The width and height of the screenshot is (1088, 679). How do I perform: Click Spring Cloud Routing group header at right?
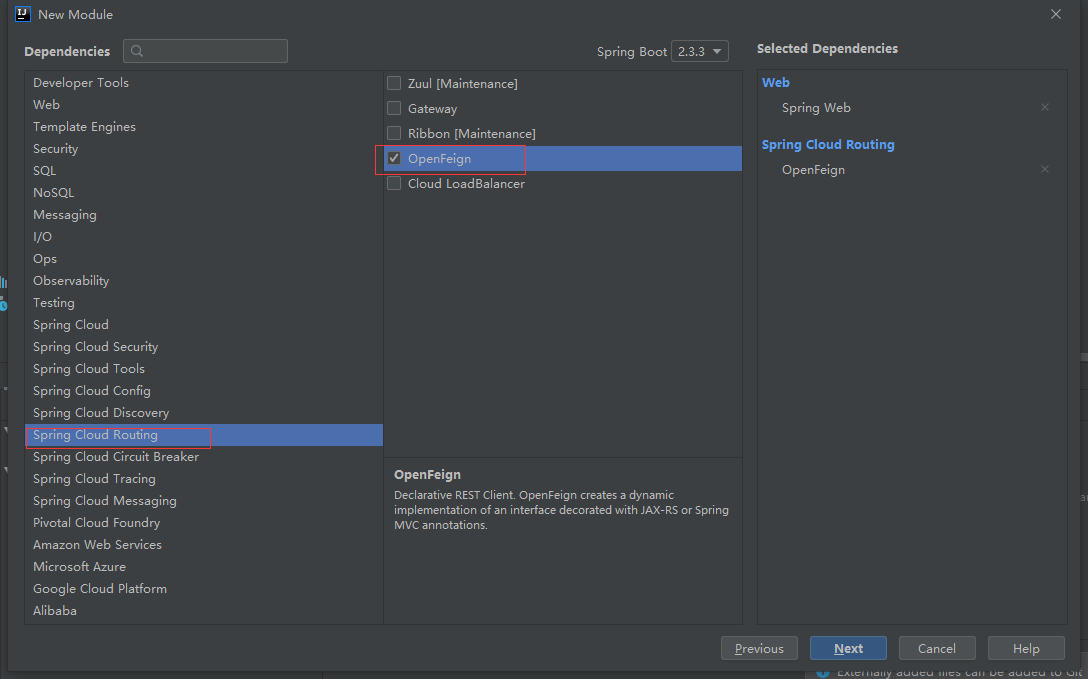coord(828,145)
